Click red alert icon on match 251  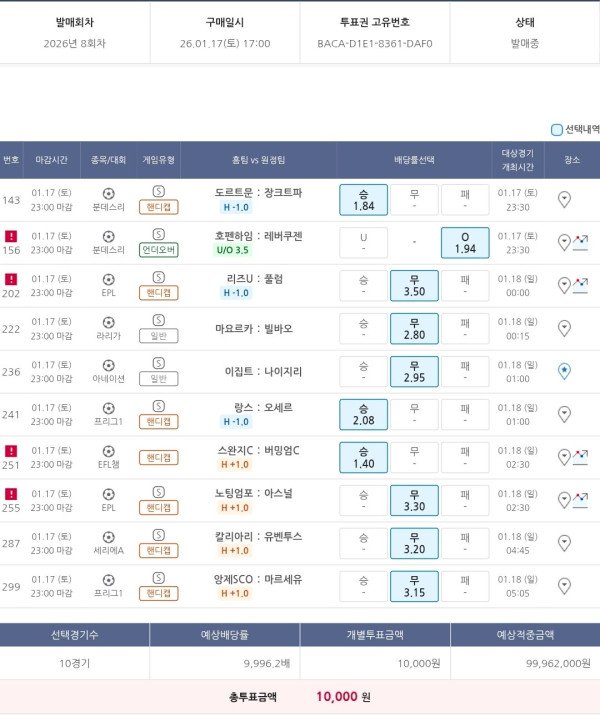coord(11,451)
